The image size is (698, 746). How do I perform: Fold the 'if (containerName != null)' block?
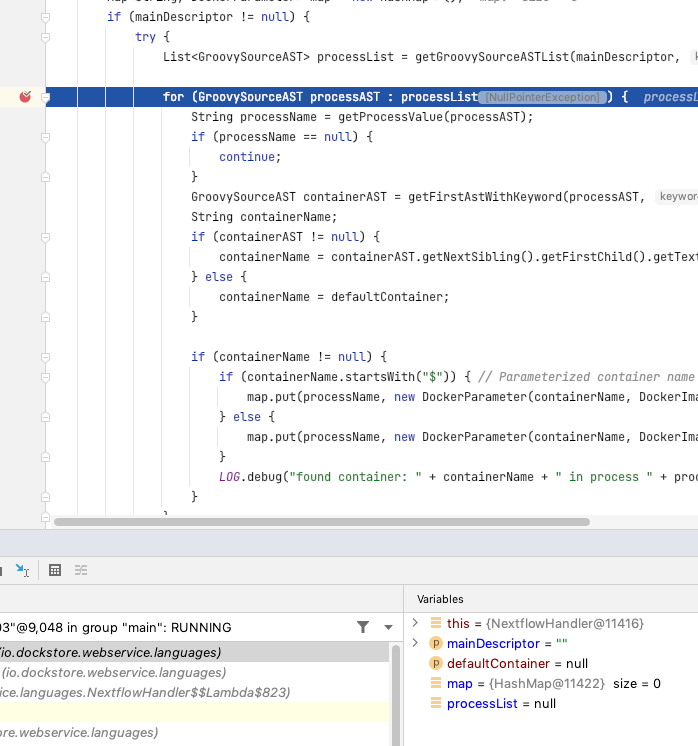[x=46, y=357]
